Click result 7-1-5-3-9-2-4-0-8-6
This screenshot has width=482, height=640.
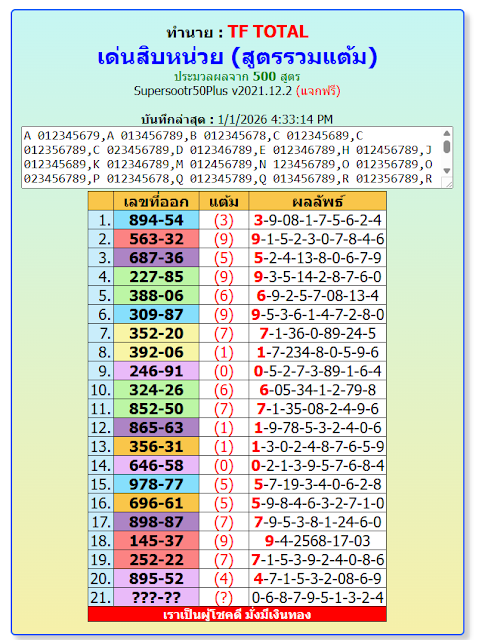coord(318,560)
